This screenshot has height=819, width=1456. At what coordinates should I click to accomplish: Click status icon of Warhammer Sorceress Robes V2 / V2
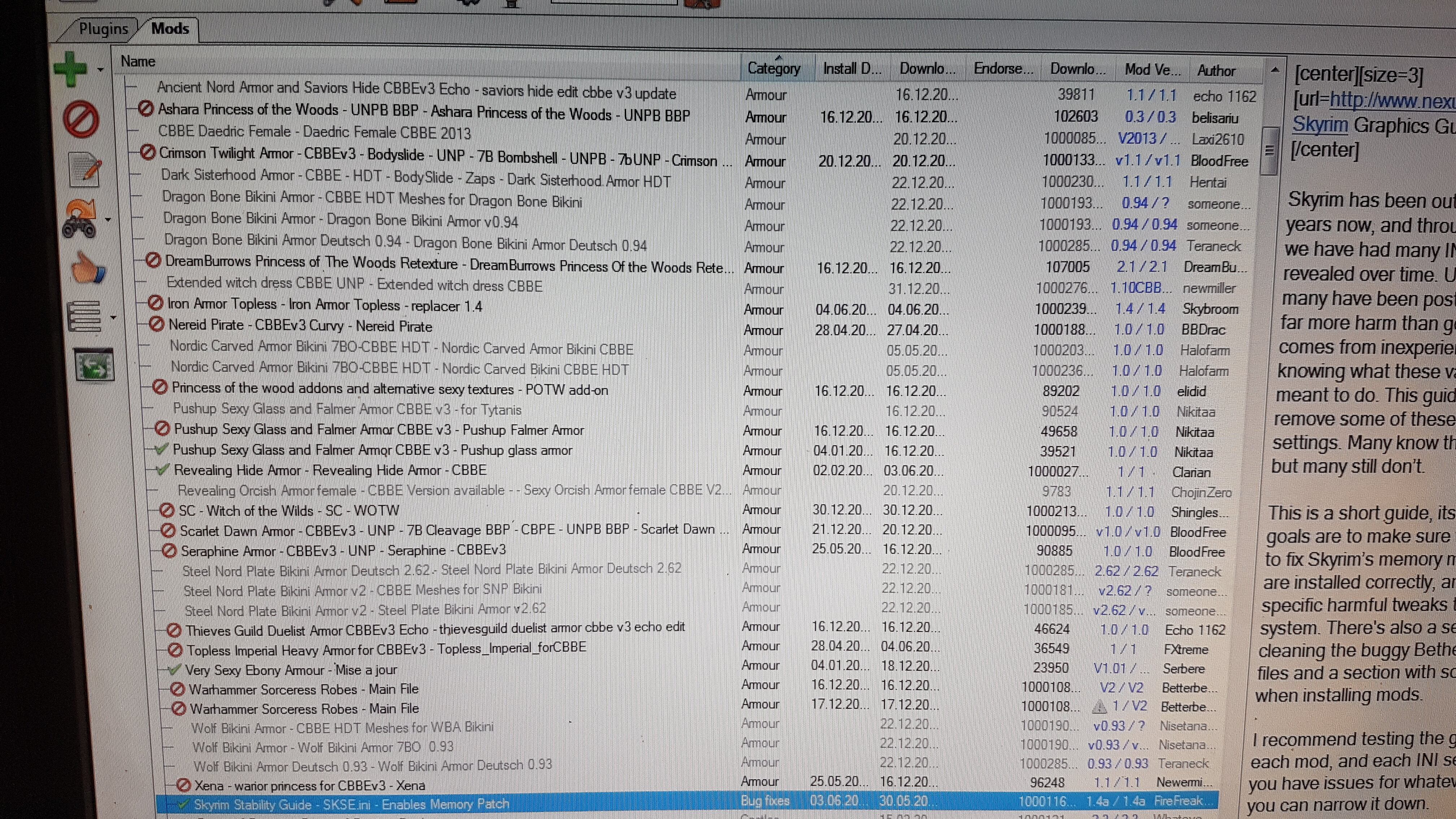click(x=177, y=689)
